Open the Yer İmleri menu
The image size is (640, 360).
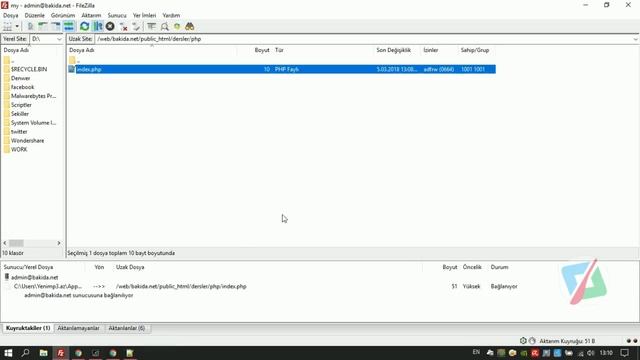tap(144, 15)
